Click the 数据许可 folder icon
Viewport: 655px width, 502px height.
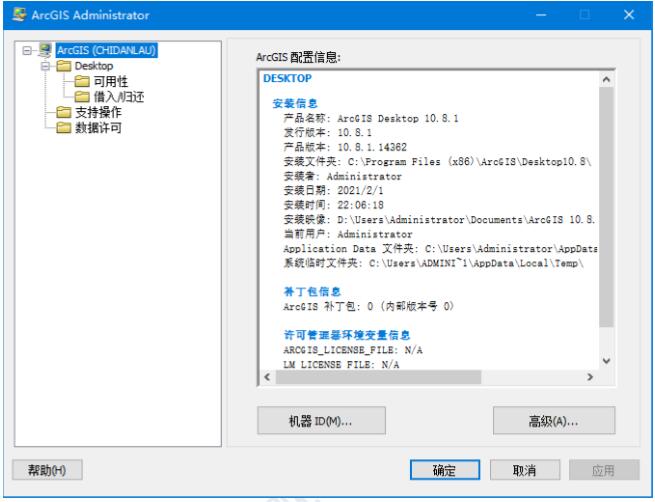(x=64, y=127)
